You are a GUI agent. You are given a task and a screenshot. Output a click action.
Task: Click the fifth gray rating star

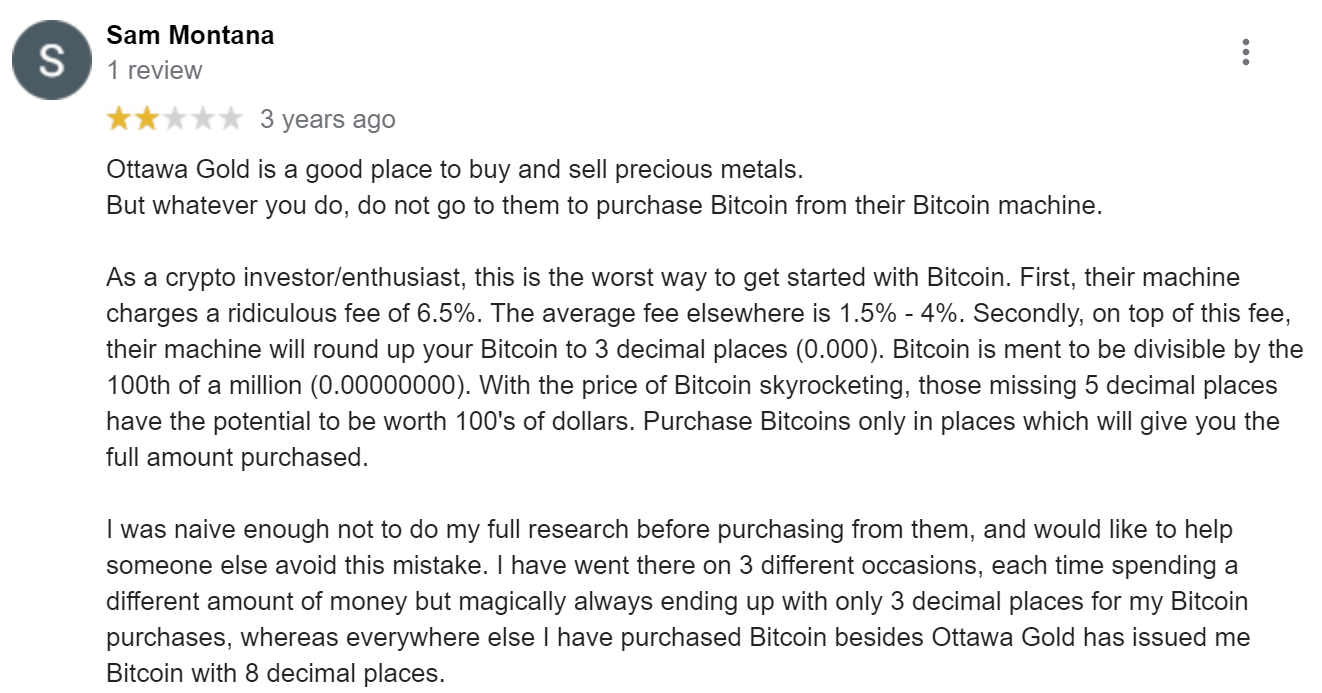coord(229,120)
